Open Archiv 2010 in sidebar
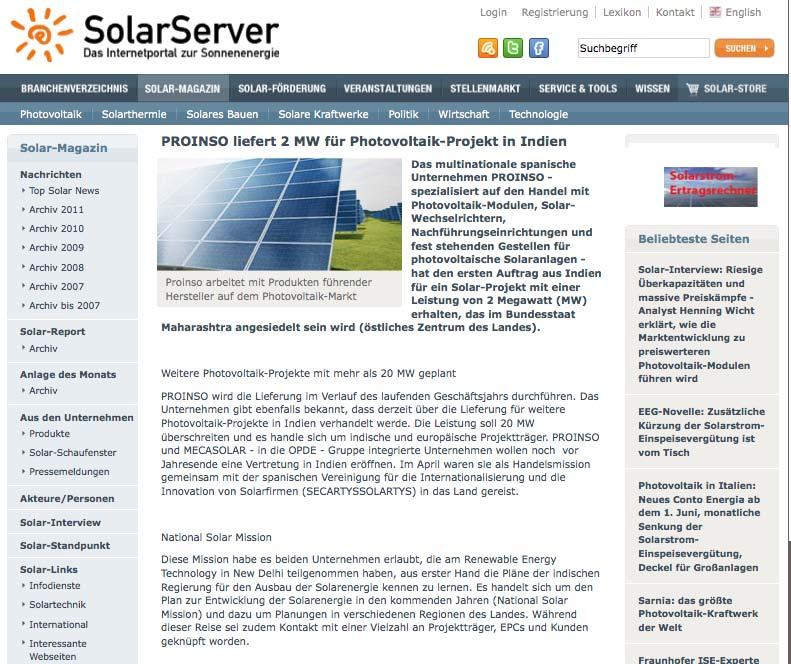Viewport: 791px width, 664px height. (56, 229)
